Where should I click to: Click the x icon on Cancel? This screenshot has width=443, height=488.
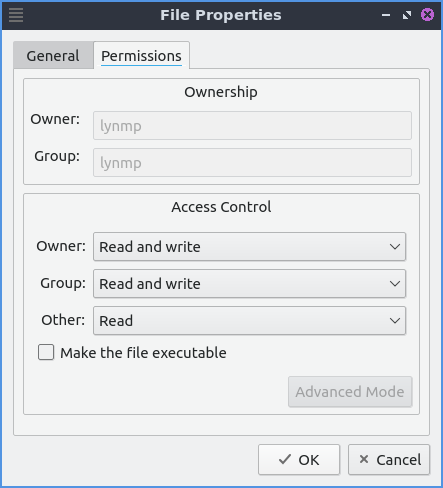[364, 459]
